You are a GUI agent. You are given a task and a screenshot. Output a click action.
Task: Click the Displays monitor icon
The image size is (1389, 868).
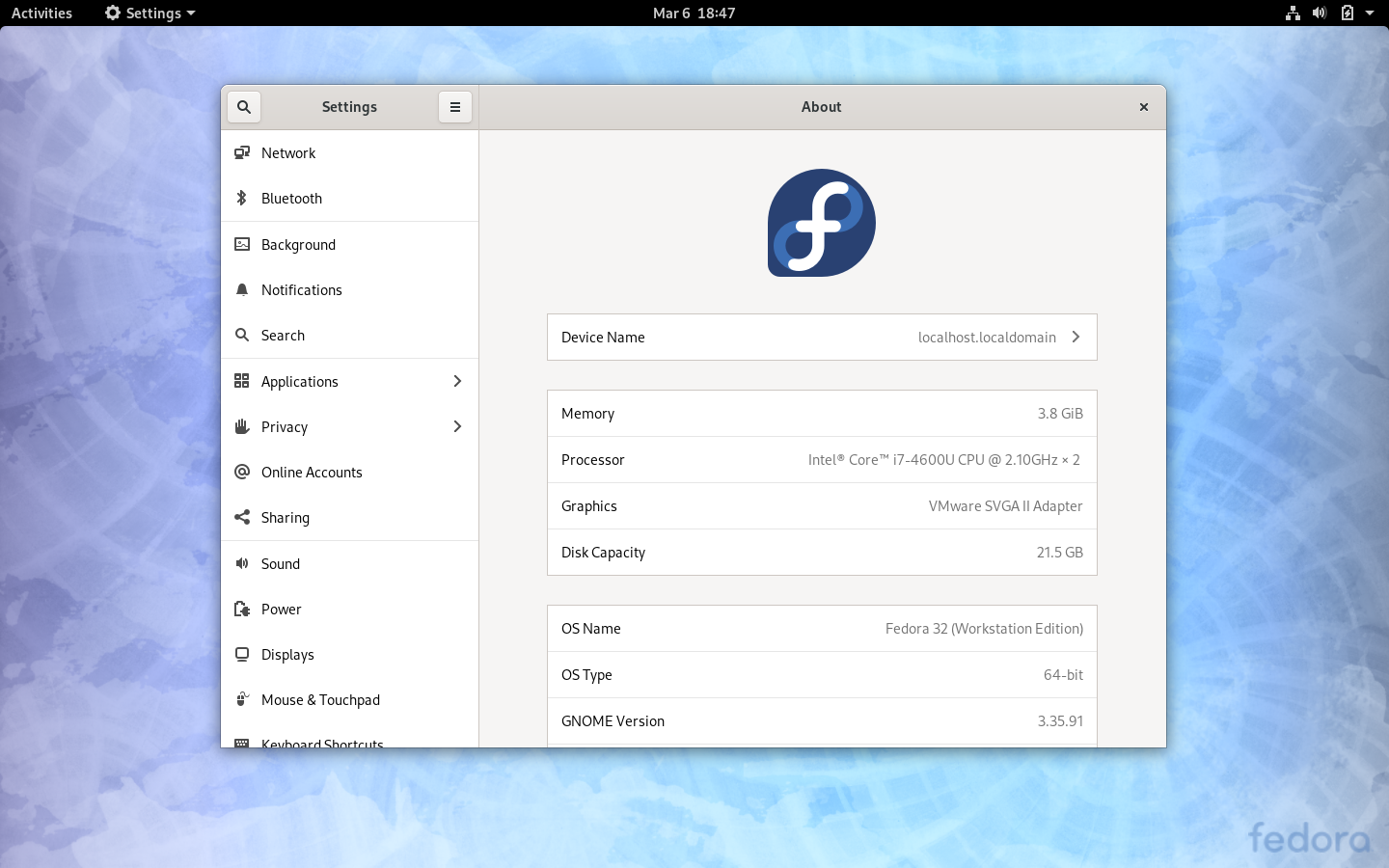242,654
